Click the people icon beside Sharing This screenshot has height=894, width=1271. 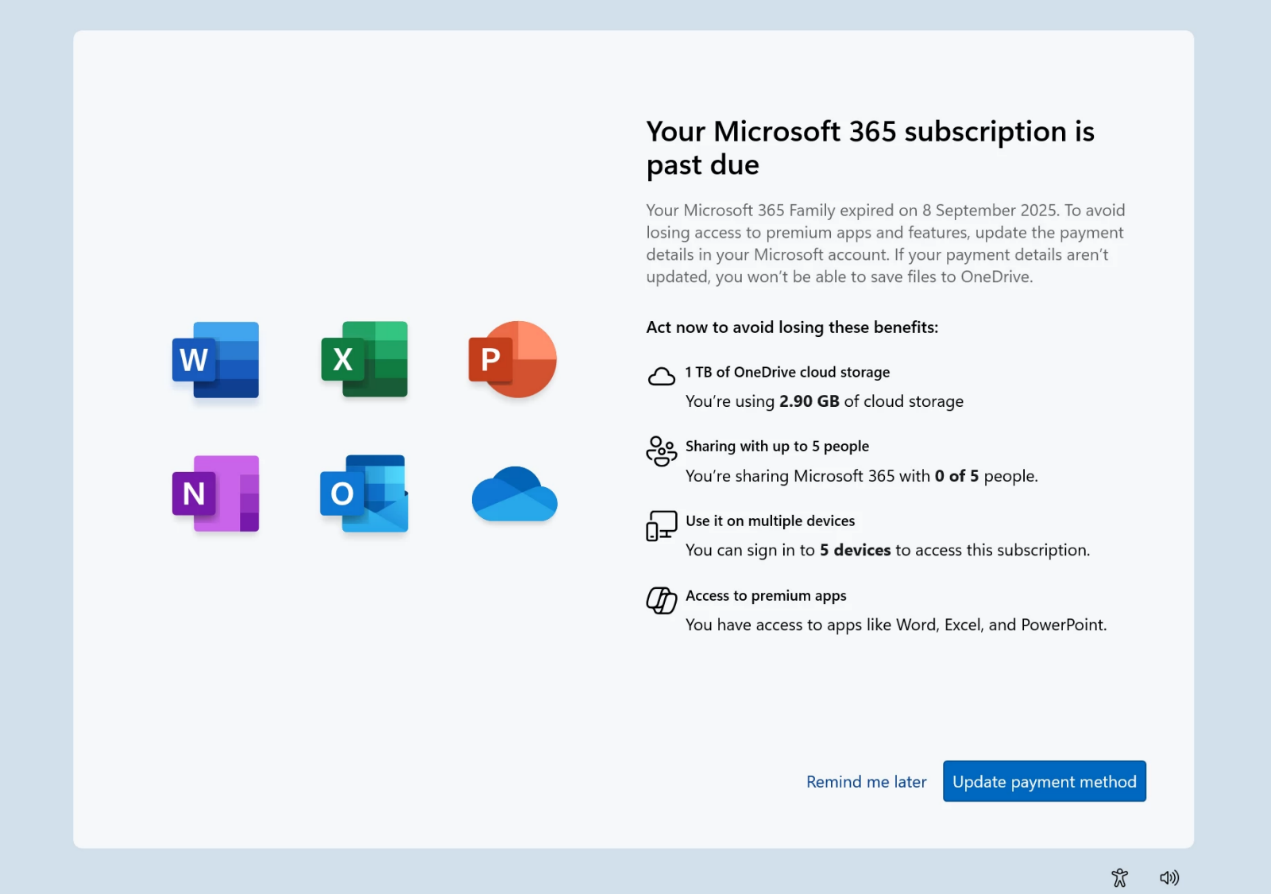coord(661,451)
